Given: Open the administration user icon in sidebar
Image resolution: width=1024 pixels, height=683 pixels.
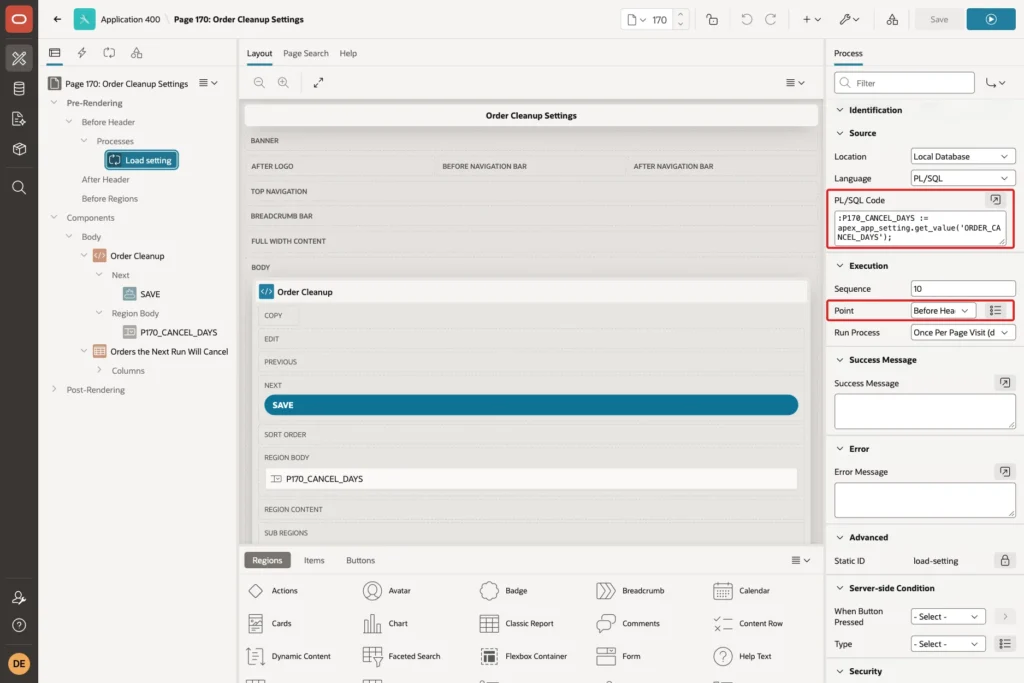Looking at the screenshot, I should (x=19, y=597).
